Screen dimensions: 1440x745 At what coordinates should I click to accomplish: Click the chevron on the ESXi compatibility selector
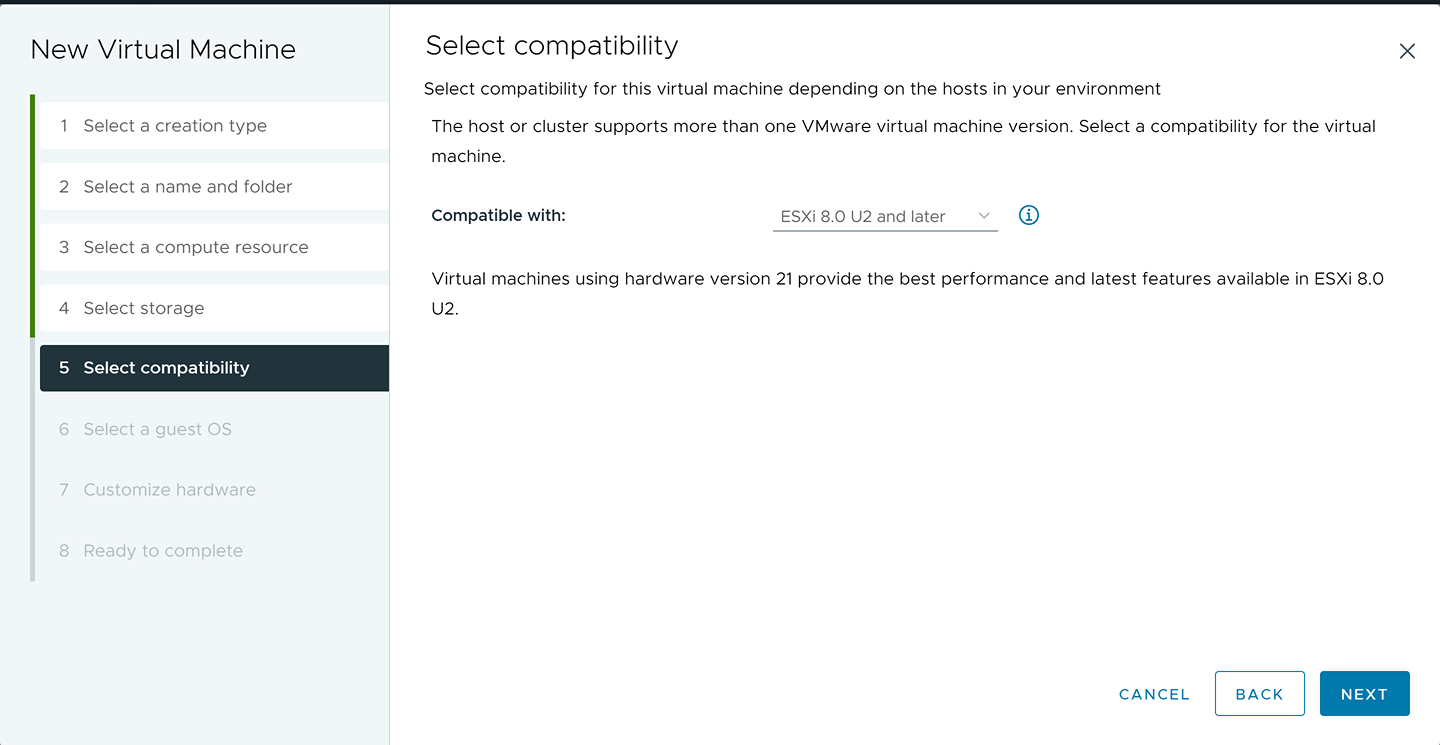coord(983,215)
